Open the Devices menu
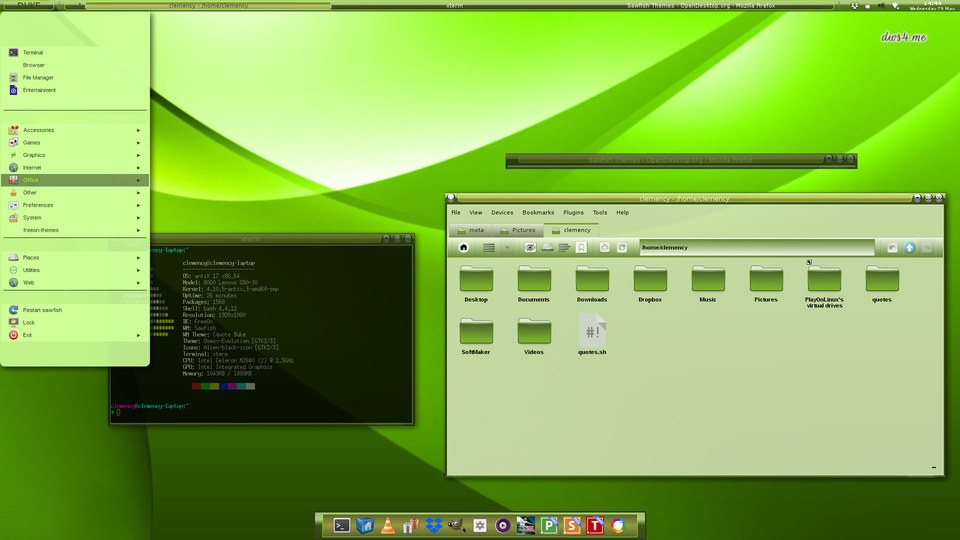This screenshot has width=960, height=540. click(502, 212)
